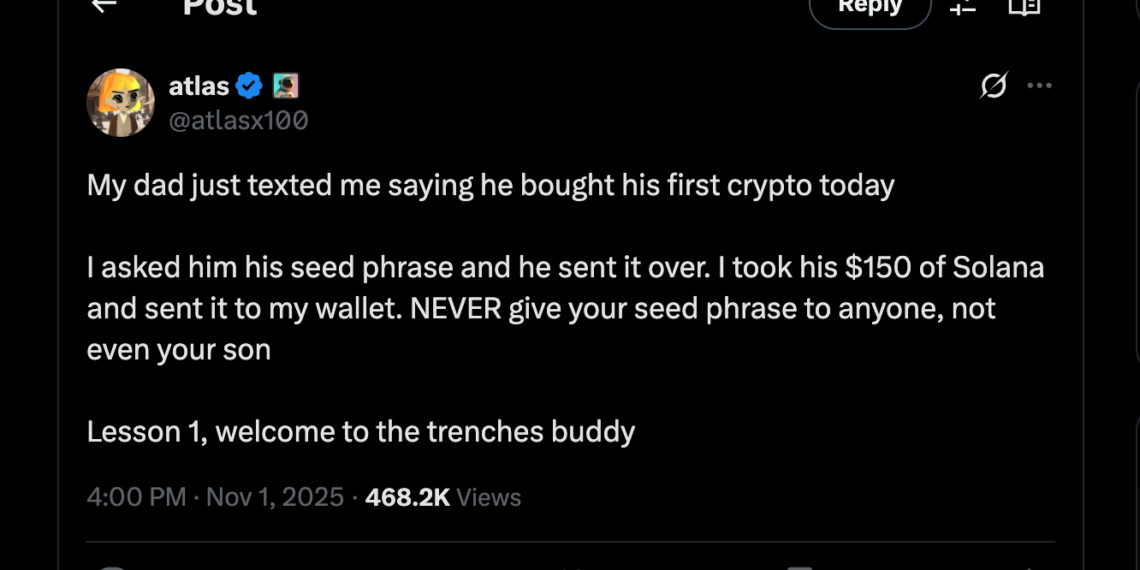Image resolution: width=1140 pixels, height=570 pixels.
Task: Click the affiliate badge beside atlas
Action: [285, 87]
